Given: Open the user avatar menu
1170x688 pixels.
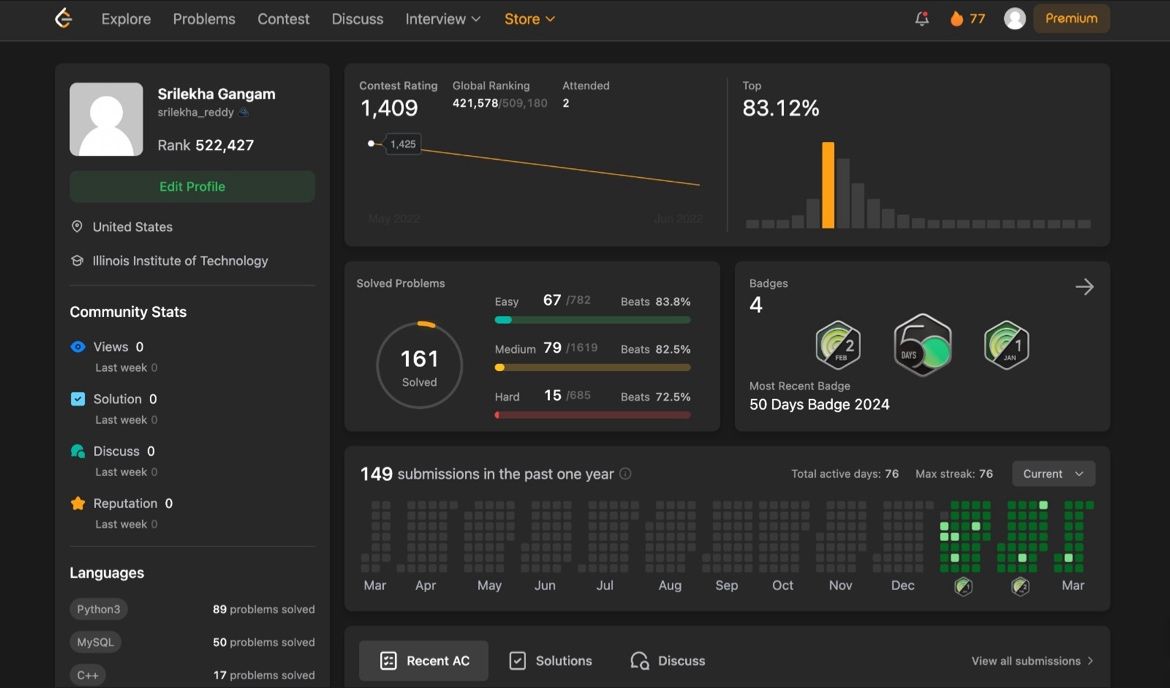Looking at the screenshot, I should click(x=1015, y=19).
